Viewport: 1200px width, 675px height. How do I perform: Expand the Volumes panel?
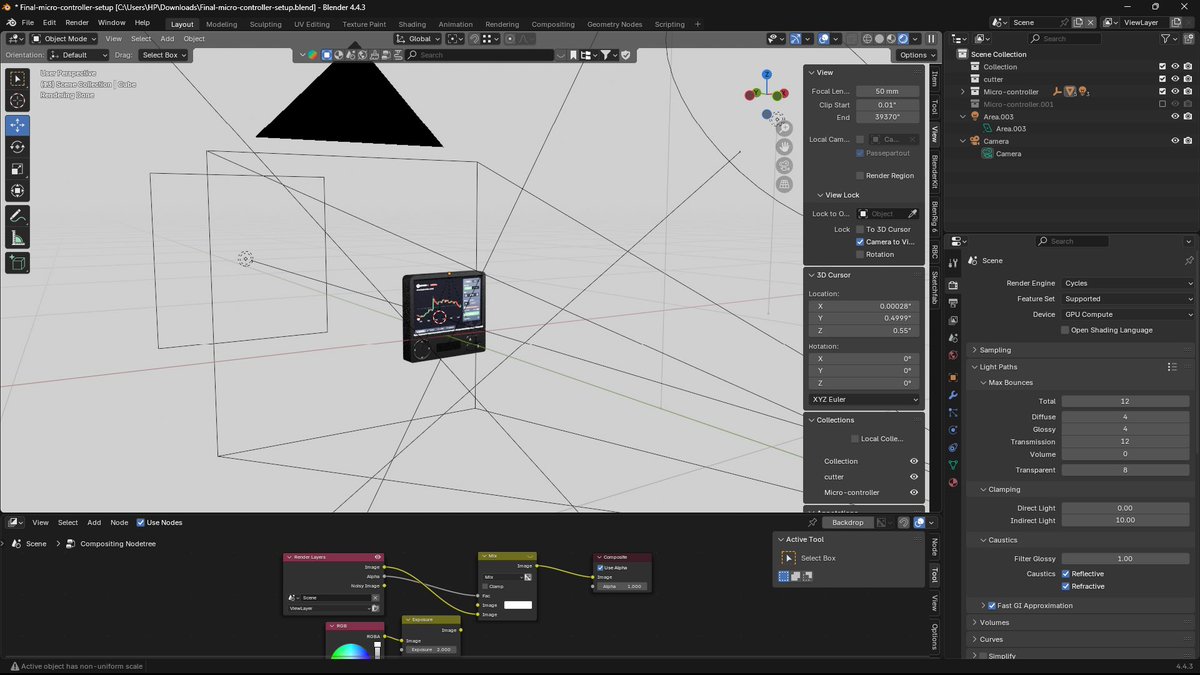(x=994, y=622)
